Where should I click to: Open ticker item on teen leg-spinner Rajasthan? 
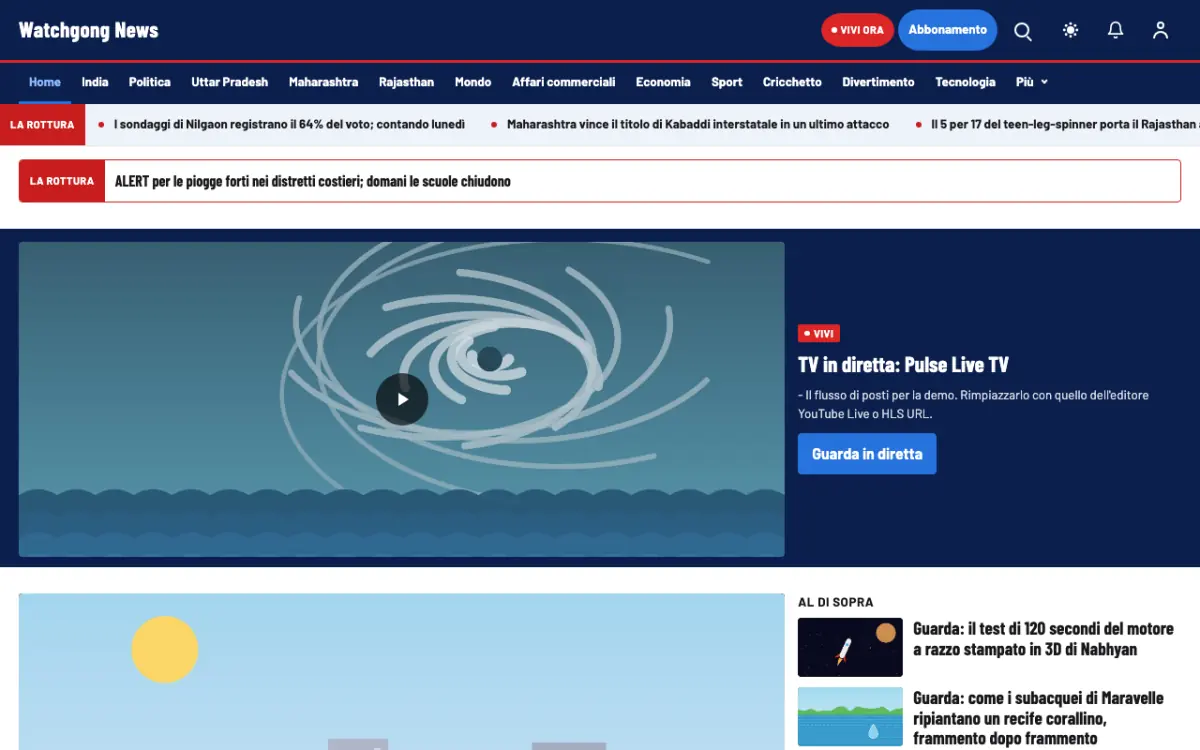pyautogui.click(x=1065, y=125)
